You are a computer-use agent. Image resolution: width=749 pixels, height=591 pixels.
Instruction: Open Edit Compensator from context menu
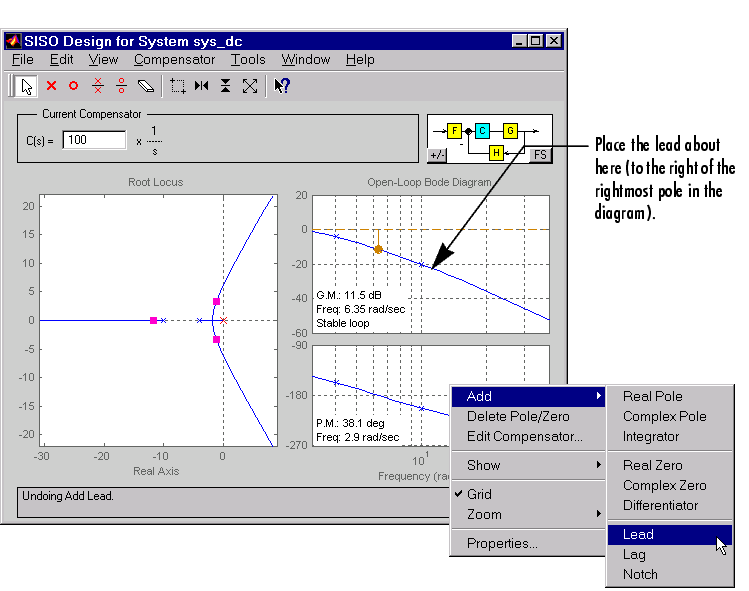tap(524, 436)
